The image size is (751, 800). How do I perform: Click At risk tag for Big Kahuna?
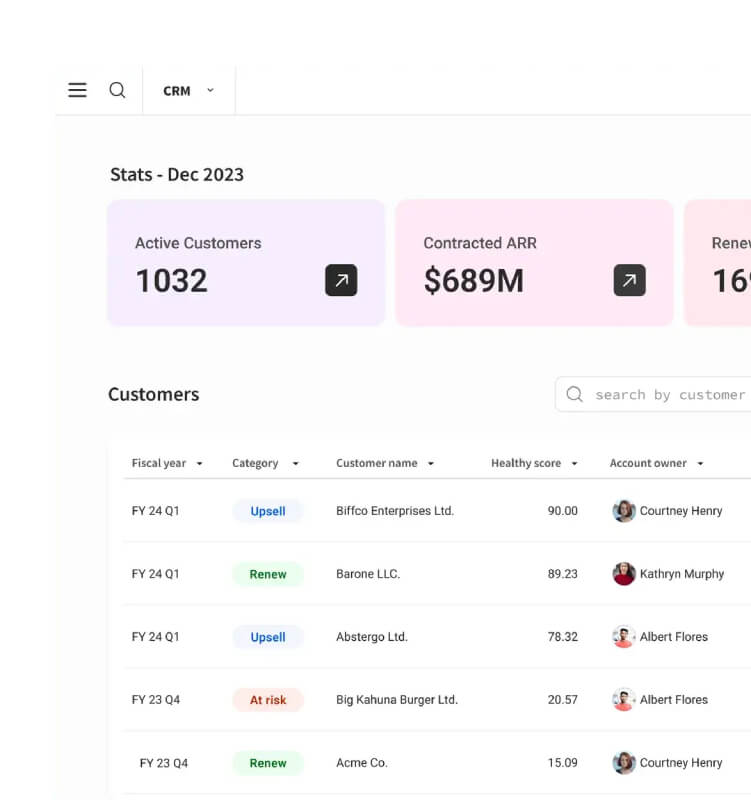(x=268, y=700)
